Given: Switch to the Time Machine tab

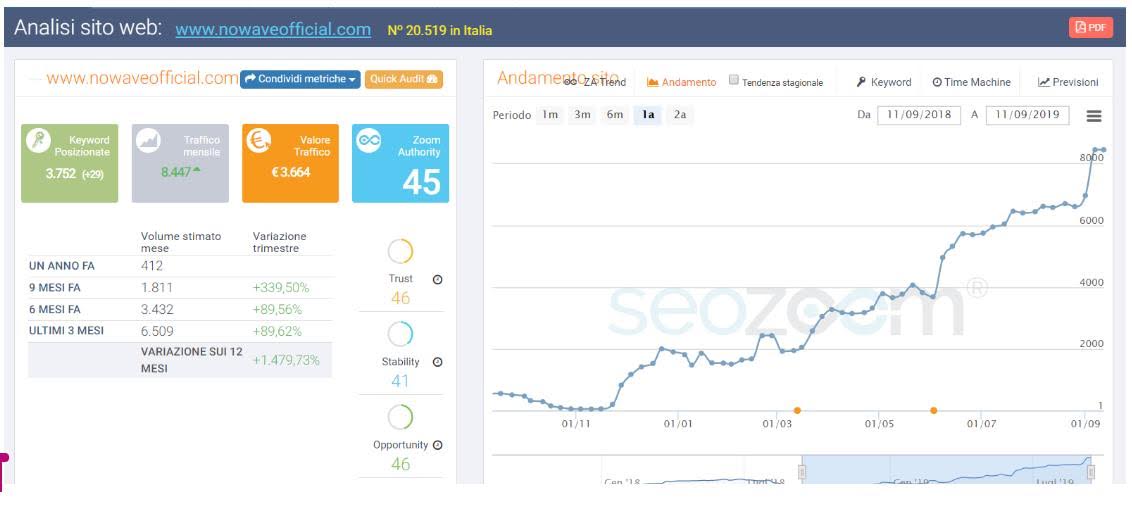Looking at the screenshot, I should (x=971, y=82).
